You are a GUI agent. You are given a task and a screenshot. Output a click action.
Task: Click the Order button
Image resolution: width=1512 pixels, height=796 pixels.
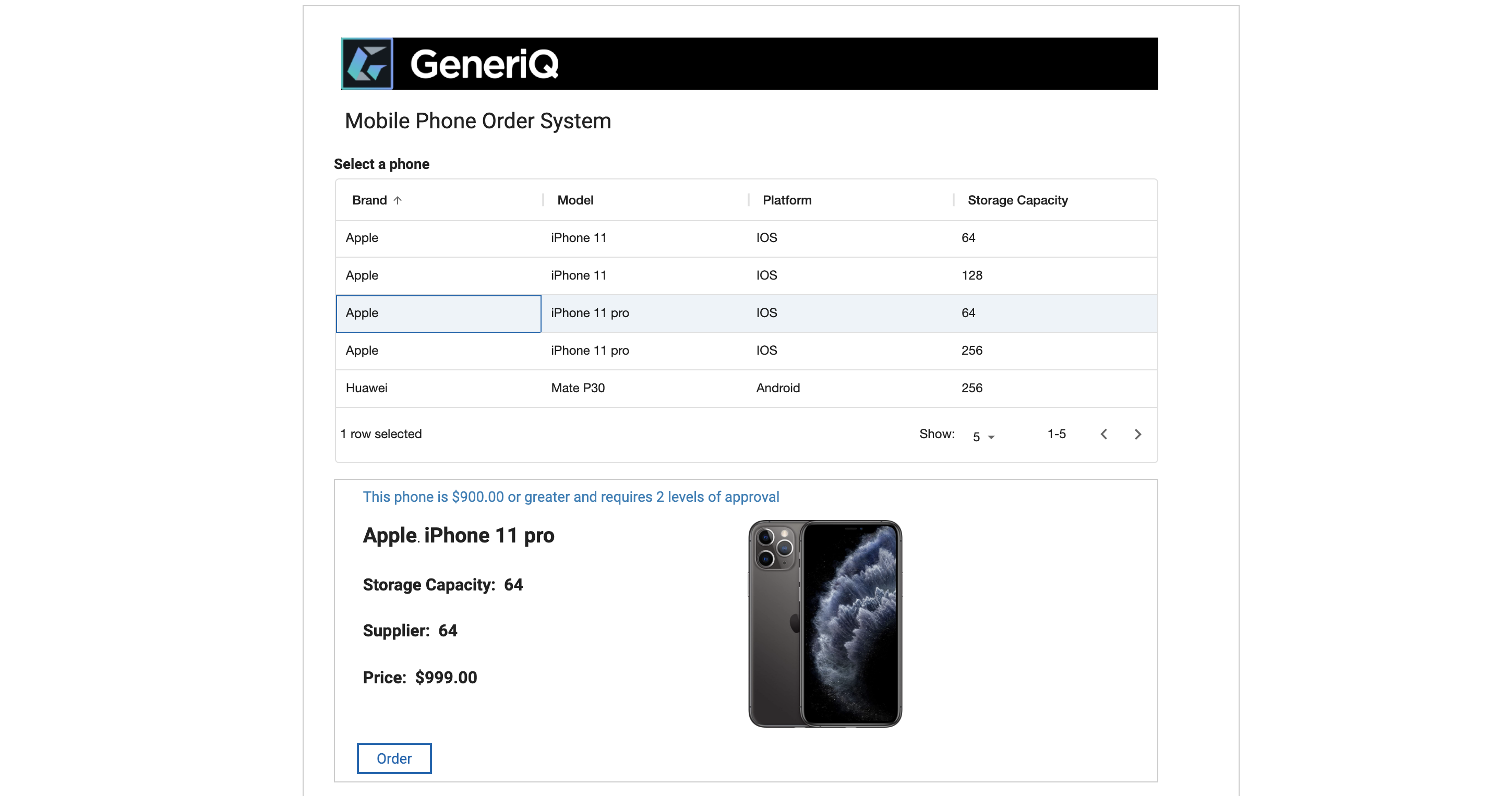(394, 758)
